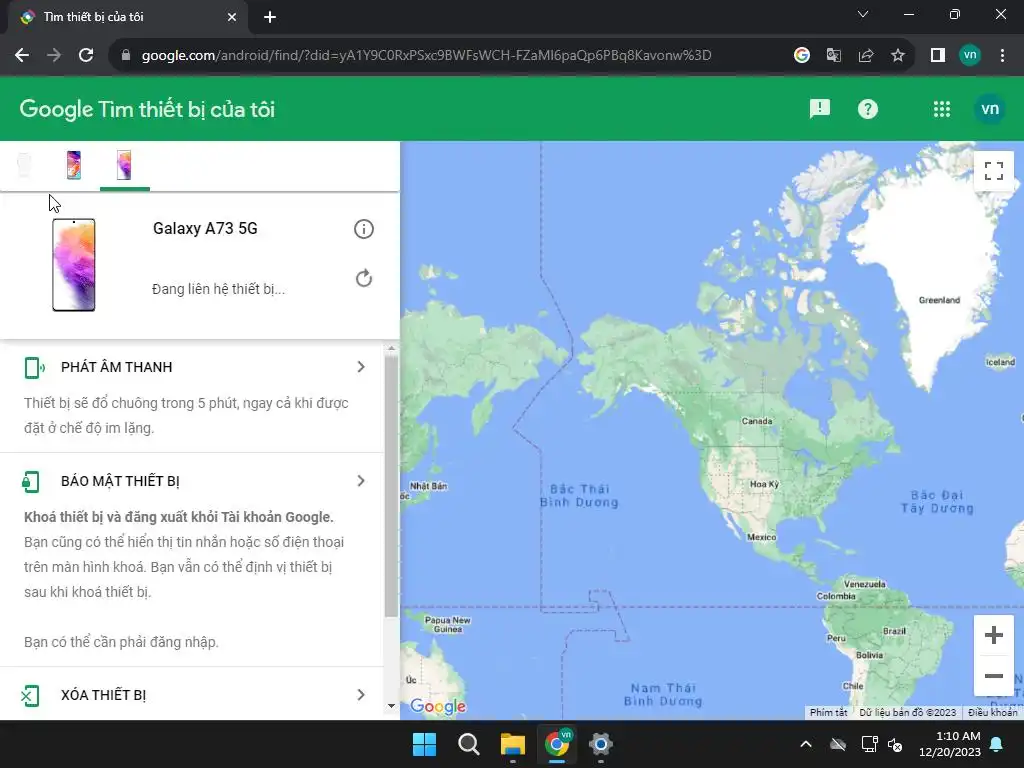The height and width of the screenshot is (768, 1024).
Task: Open the Google apps grid
Action: coord(942,109)
